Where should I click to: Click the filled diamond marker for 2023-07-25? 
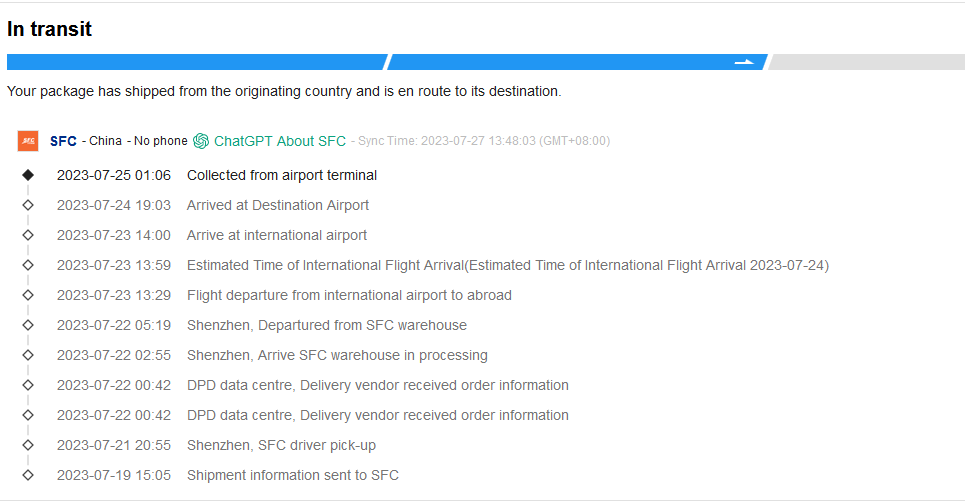[x=28, y=175]
